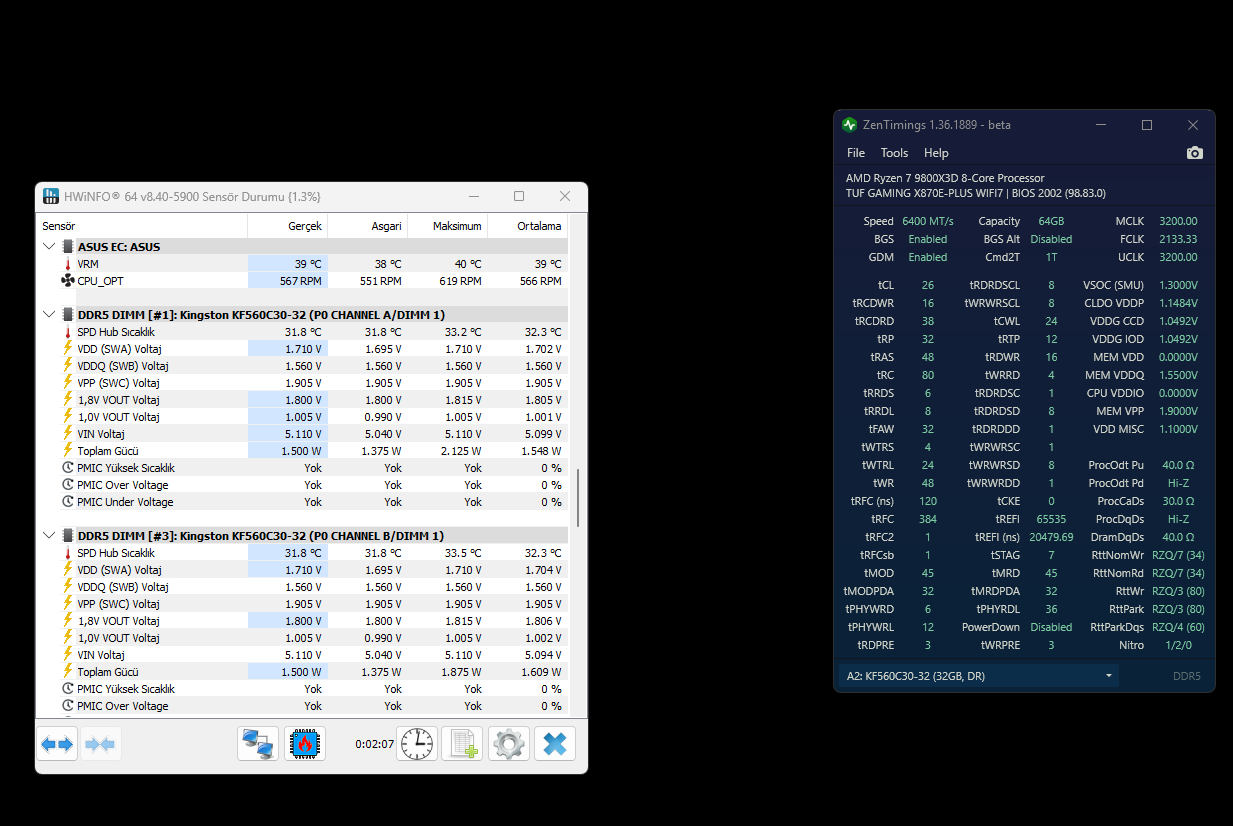Select VDDQ (SWB) Voltaj row under DIMM [#1]
The height and width of the screenshot is (826, 1233).
coord(302,366)
